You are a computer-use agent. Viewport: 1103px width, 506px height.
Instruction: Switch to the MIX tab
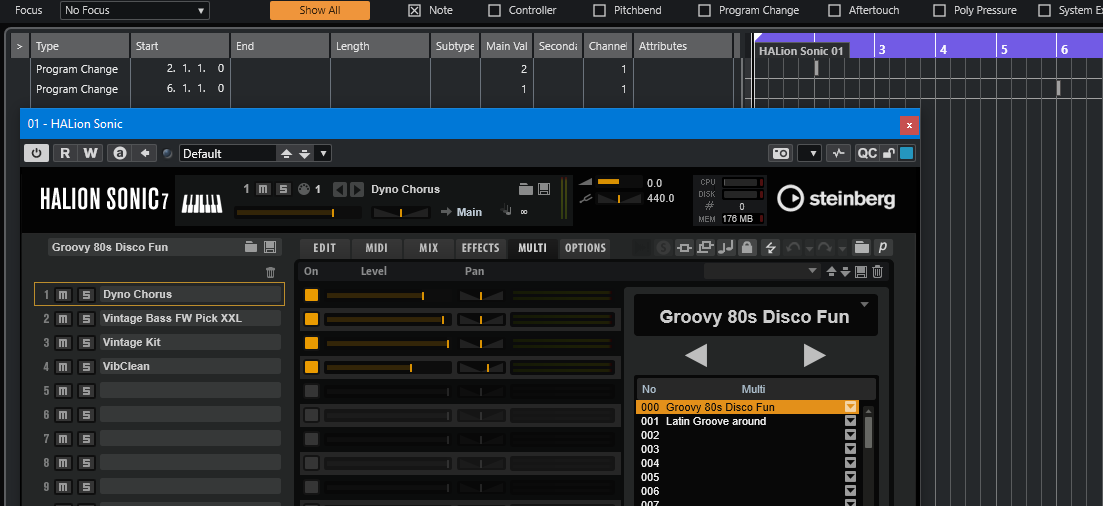point(428,248)
